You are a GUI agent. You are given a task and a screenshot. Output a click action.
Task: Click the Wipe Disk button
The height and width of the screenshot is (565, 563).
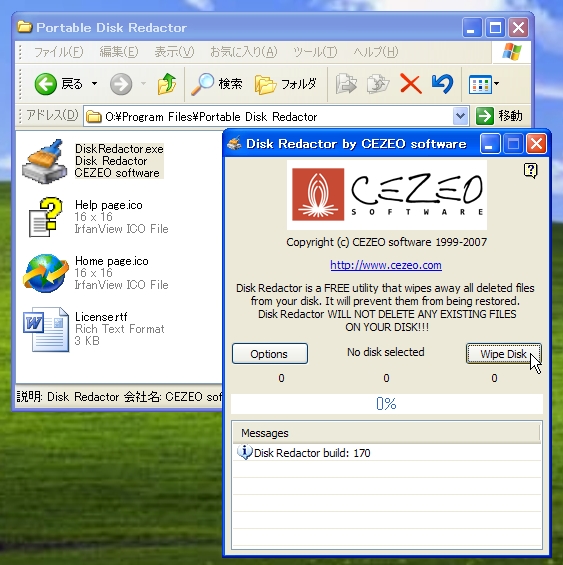pos(504,354)
